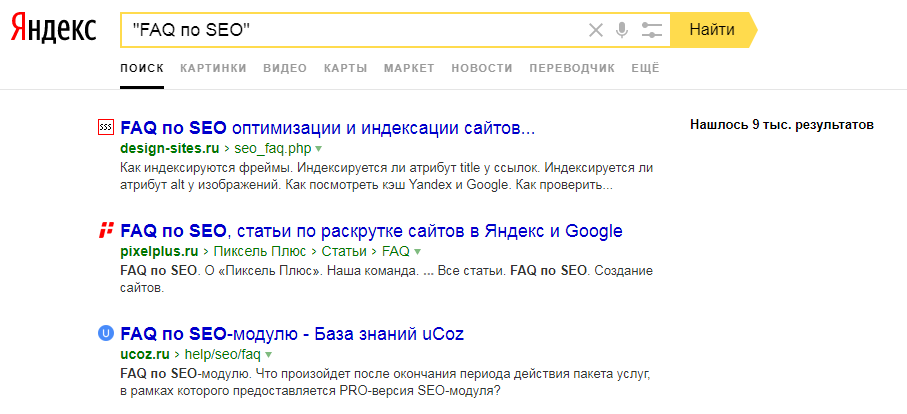The width and height of the screenshot is (907, 414).
Task: Open the Карты tab
Action: pyautogui.click(x=345, y=68)
